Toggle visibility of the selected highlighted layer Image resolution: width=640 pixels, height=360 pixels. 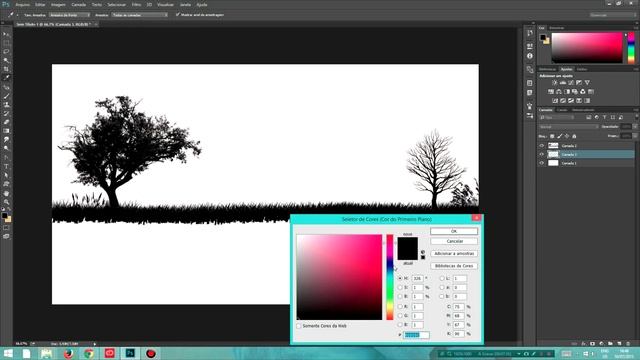542,154
